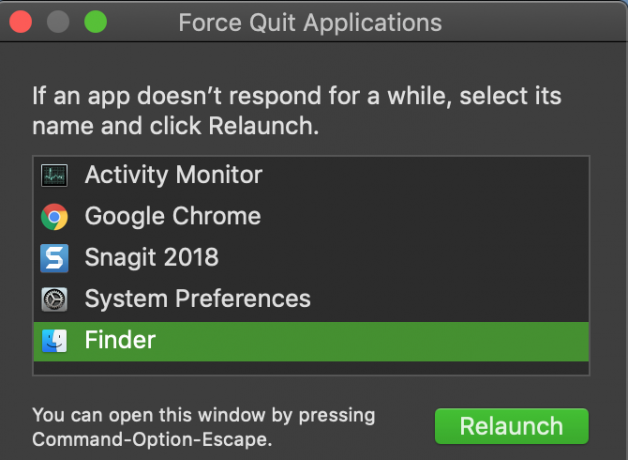Click the Activity Monitor app icon

tap(54, 175)
